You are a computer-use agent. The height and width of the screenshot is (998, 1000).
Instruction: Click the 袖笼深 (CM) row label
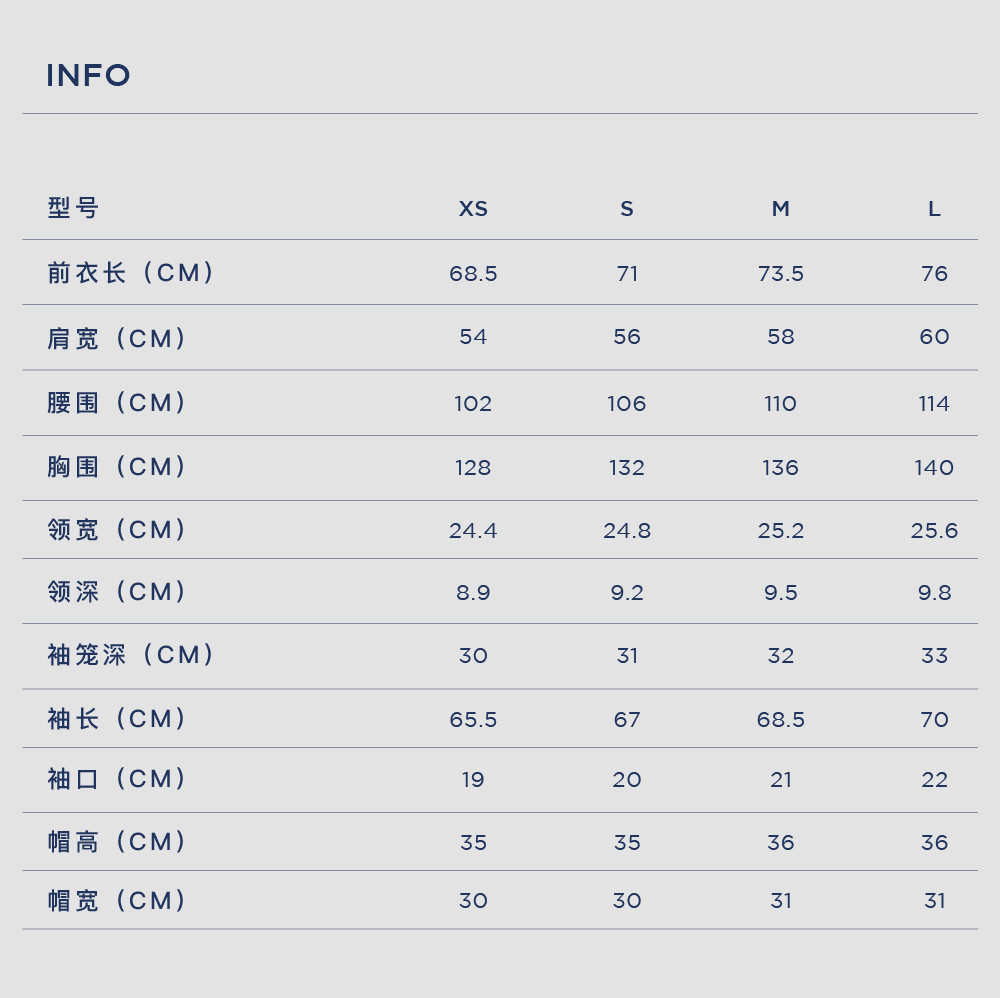click(131, 655)
